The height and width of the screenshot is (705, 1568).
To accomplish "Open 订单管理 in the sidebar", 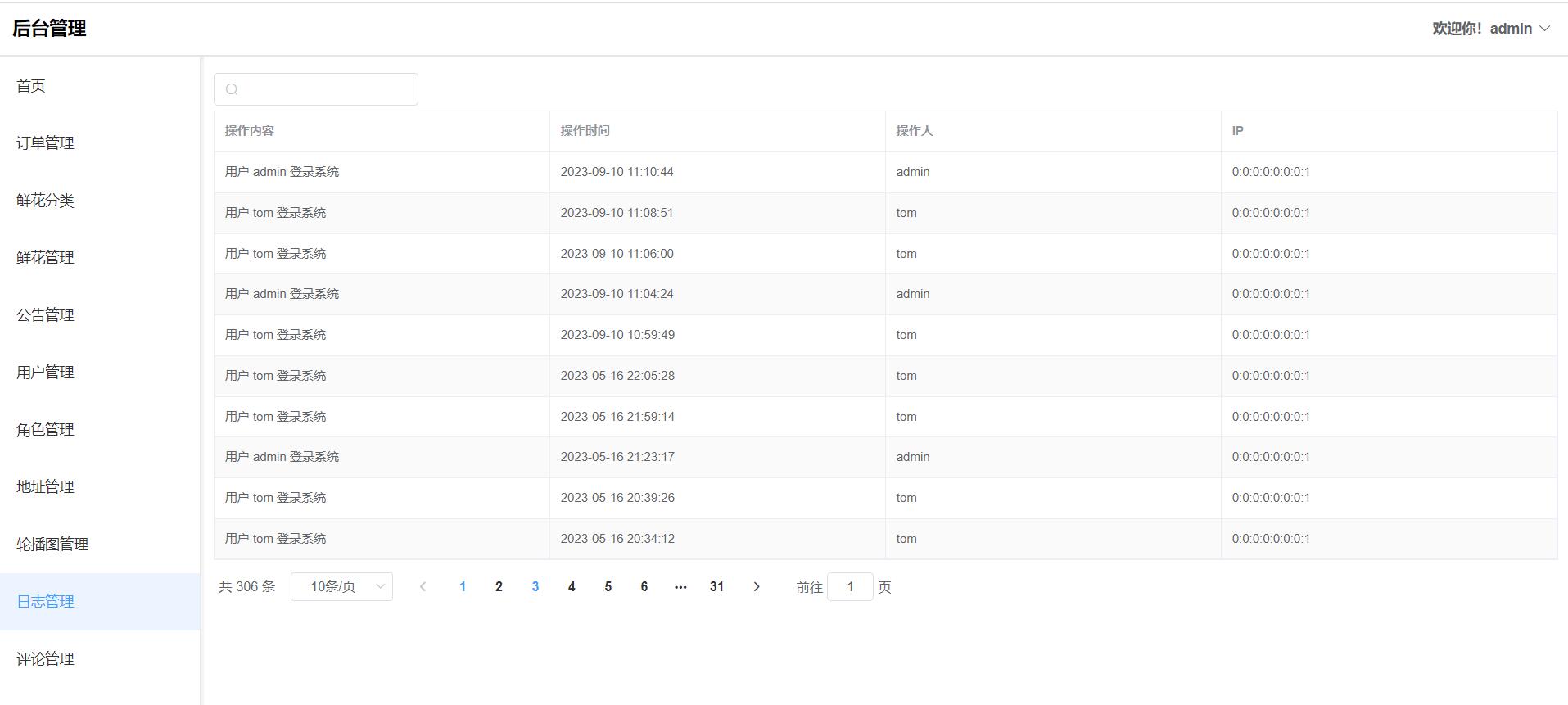I will pos(100,143).
